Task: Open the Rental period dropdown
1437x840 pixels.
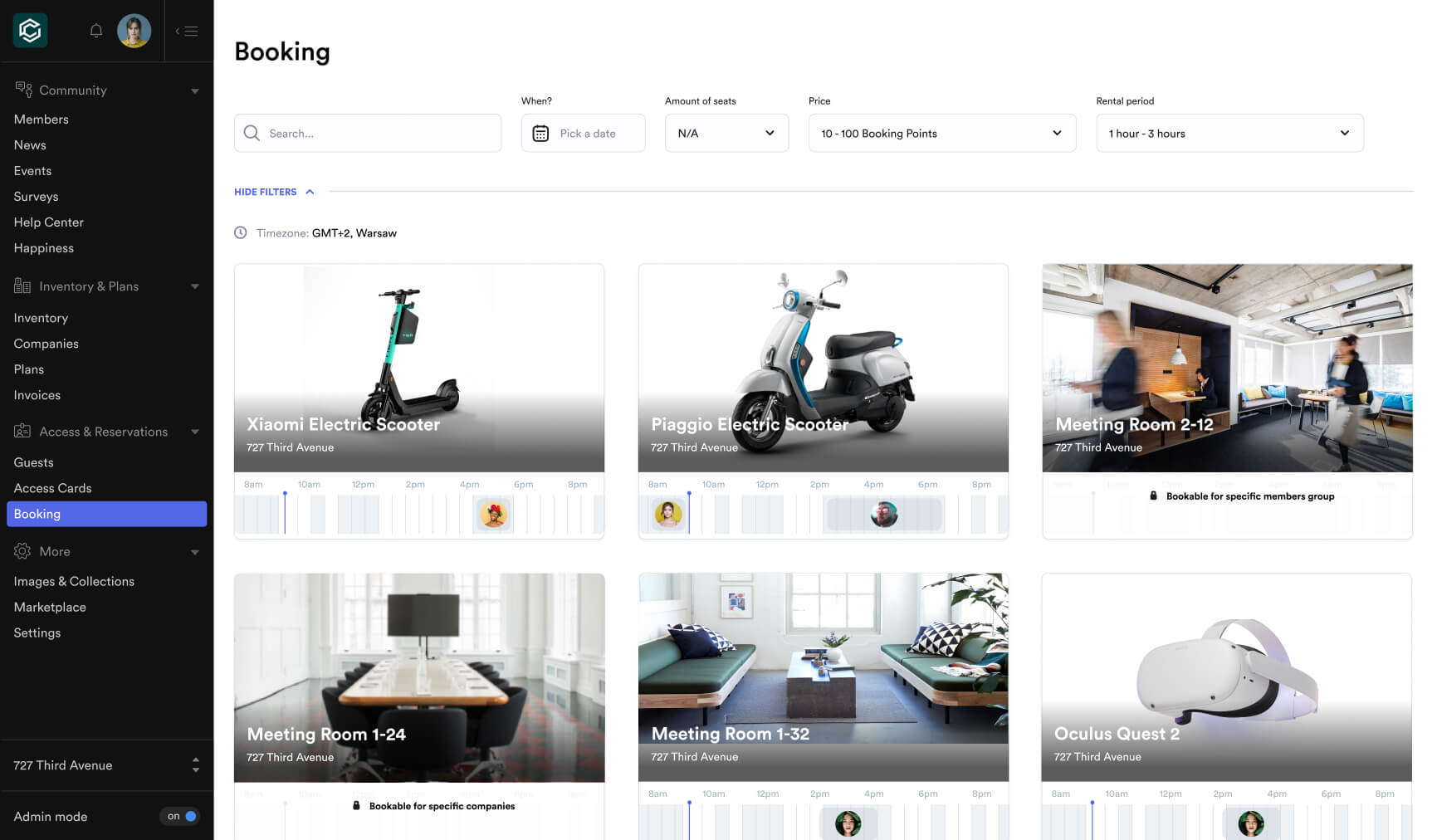Action: coord(1229,133)
